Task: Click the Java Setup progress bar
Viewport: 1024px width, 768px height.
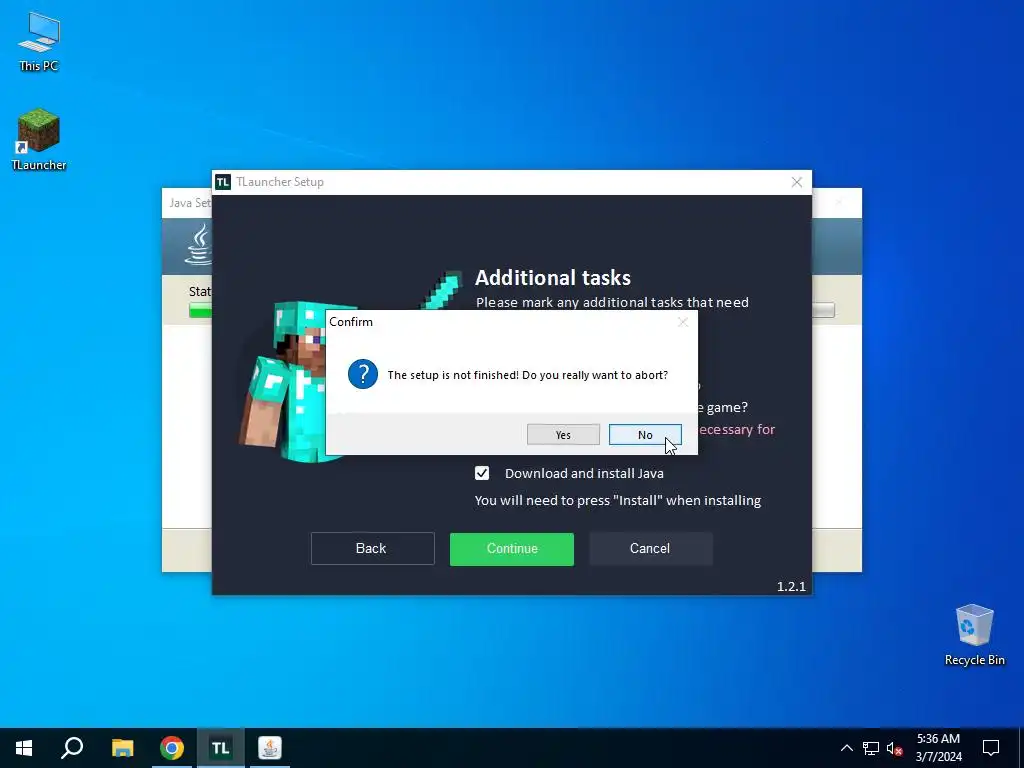Action: pos(200,310)
